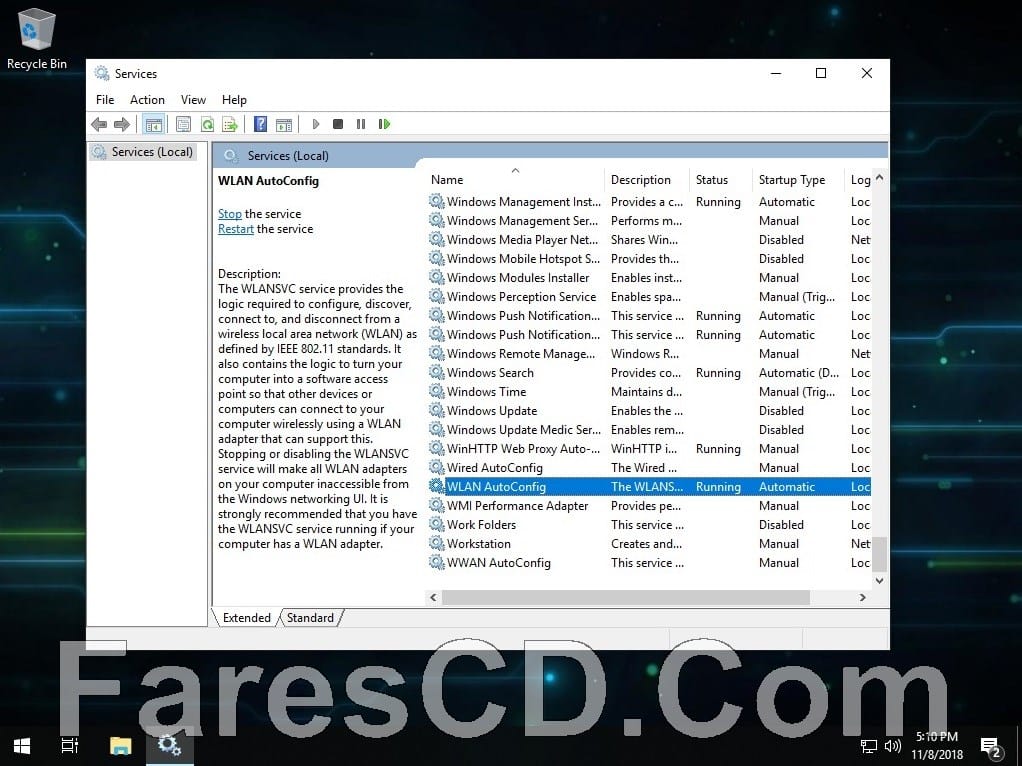Click the Stop Service square icon

coord(338,124)
